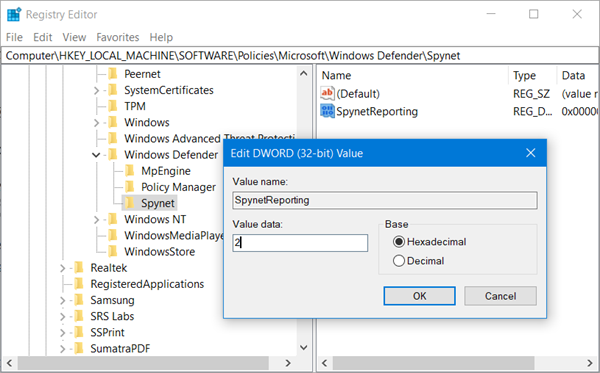Open the Edit menu
This screenshot has height=373, width=600.
tap(42, 37)
